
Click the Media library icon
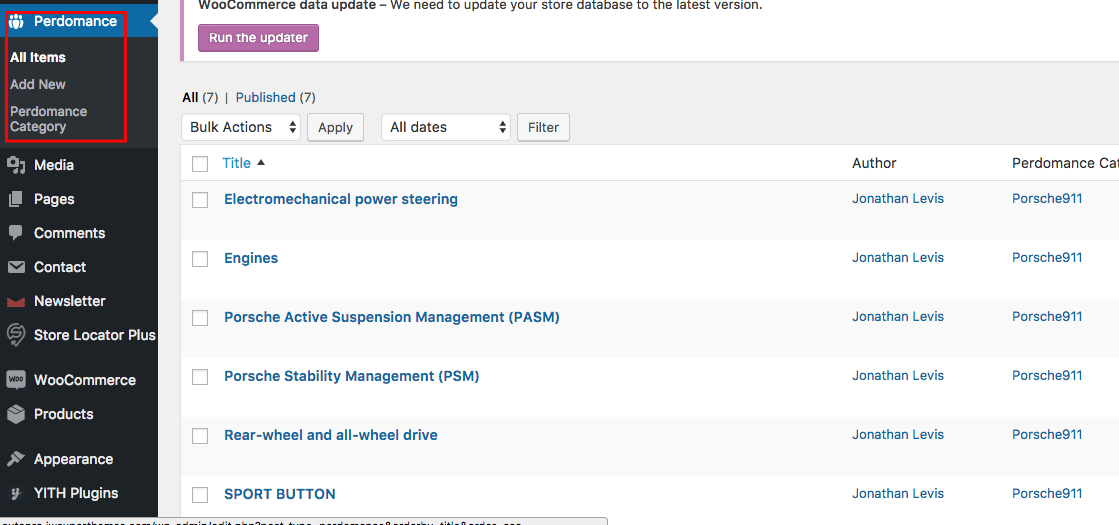click(16, 165)
